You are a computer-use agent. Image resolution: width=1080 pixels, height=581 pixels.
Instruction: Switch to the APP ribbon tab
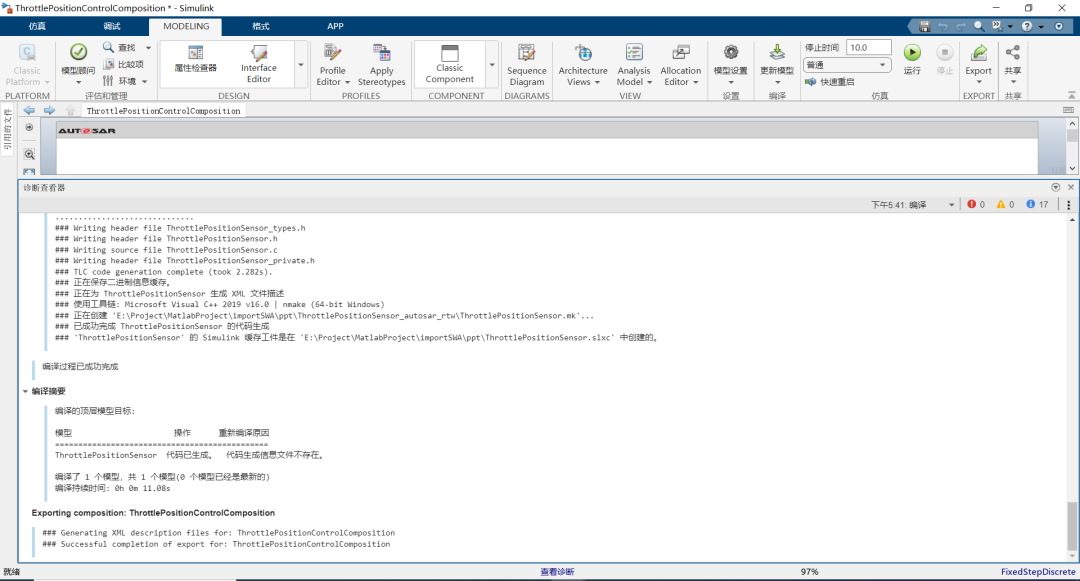(x=335, y=26)
